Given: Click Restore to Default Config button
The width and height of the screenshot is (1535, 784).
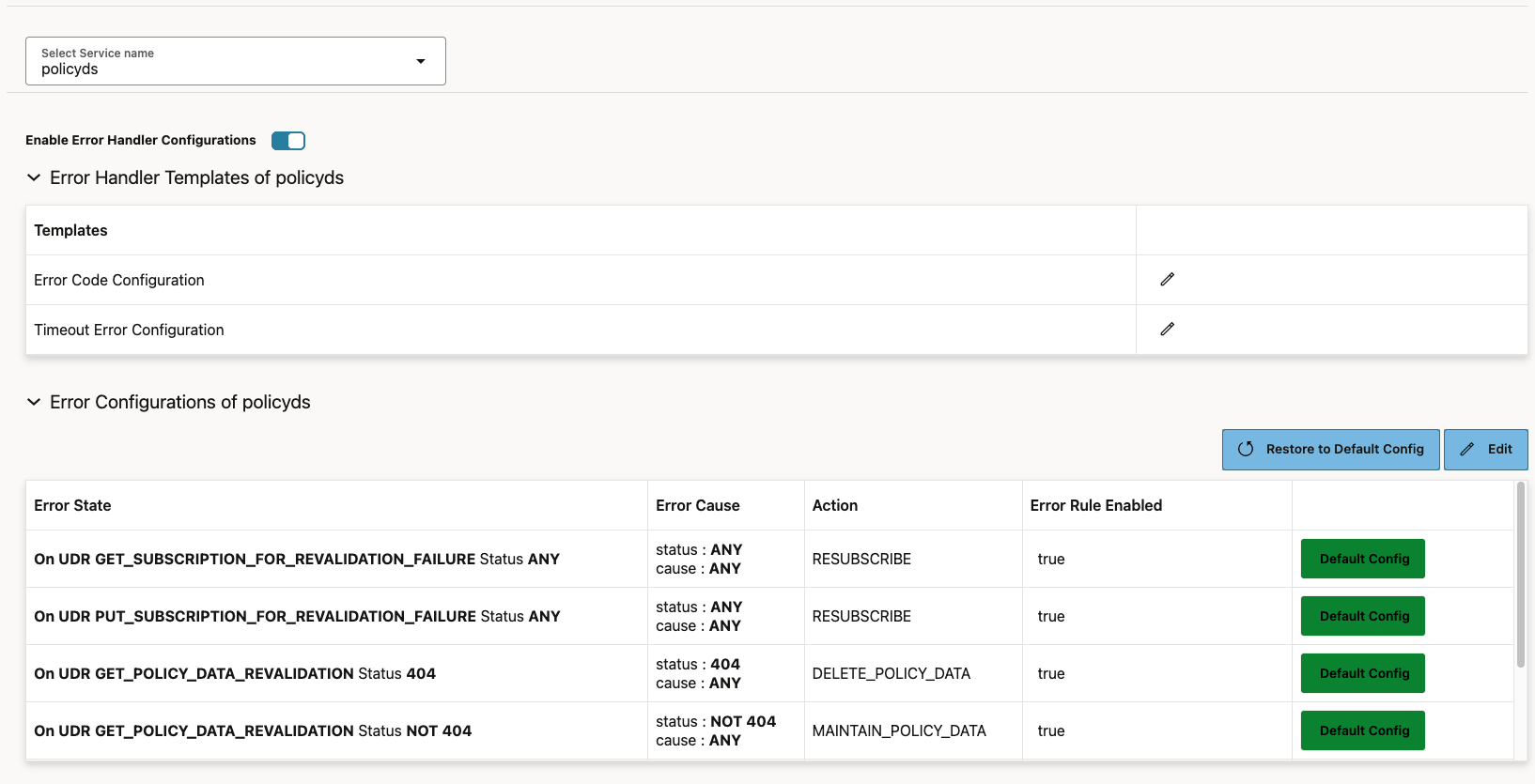Looking at the screenshot, I should (x=1330, y=450).
